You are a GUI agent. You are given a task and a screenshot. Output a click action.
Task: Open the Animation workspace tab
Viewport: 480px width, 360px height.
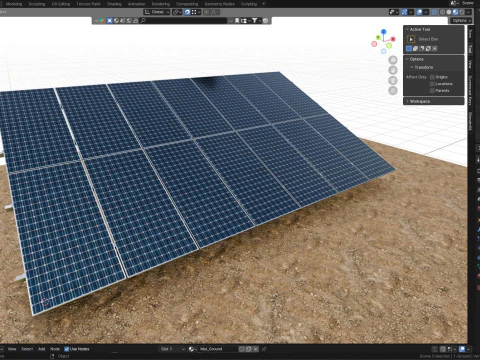137,4
